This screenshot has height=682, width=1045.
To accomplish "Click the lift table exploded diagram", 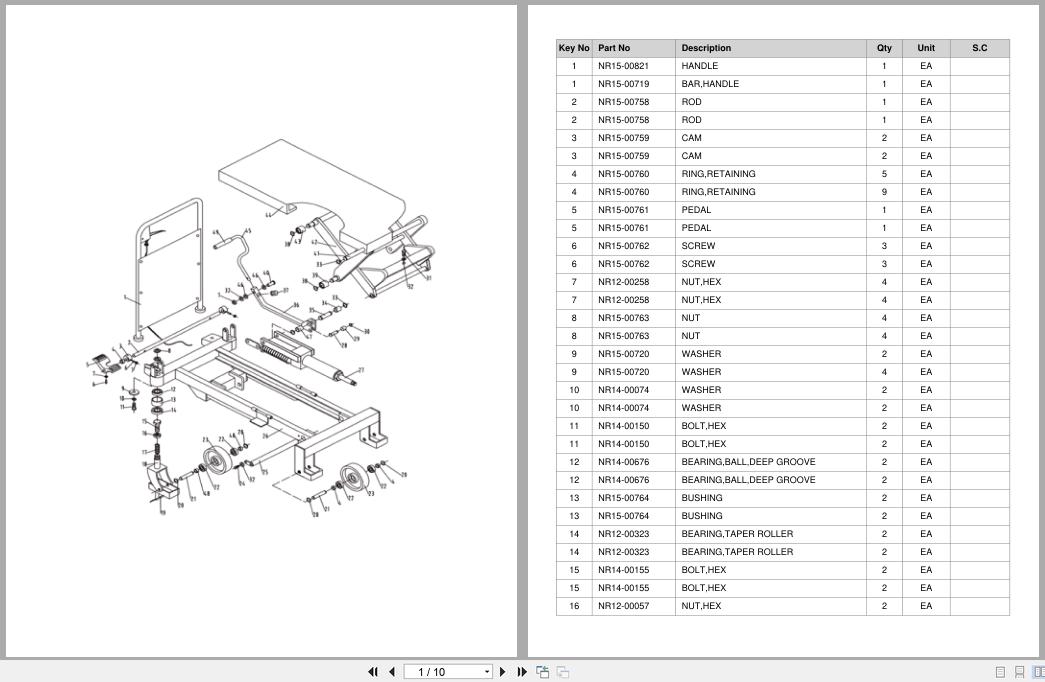I will click(261, 328).
